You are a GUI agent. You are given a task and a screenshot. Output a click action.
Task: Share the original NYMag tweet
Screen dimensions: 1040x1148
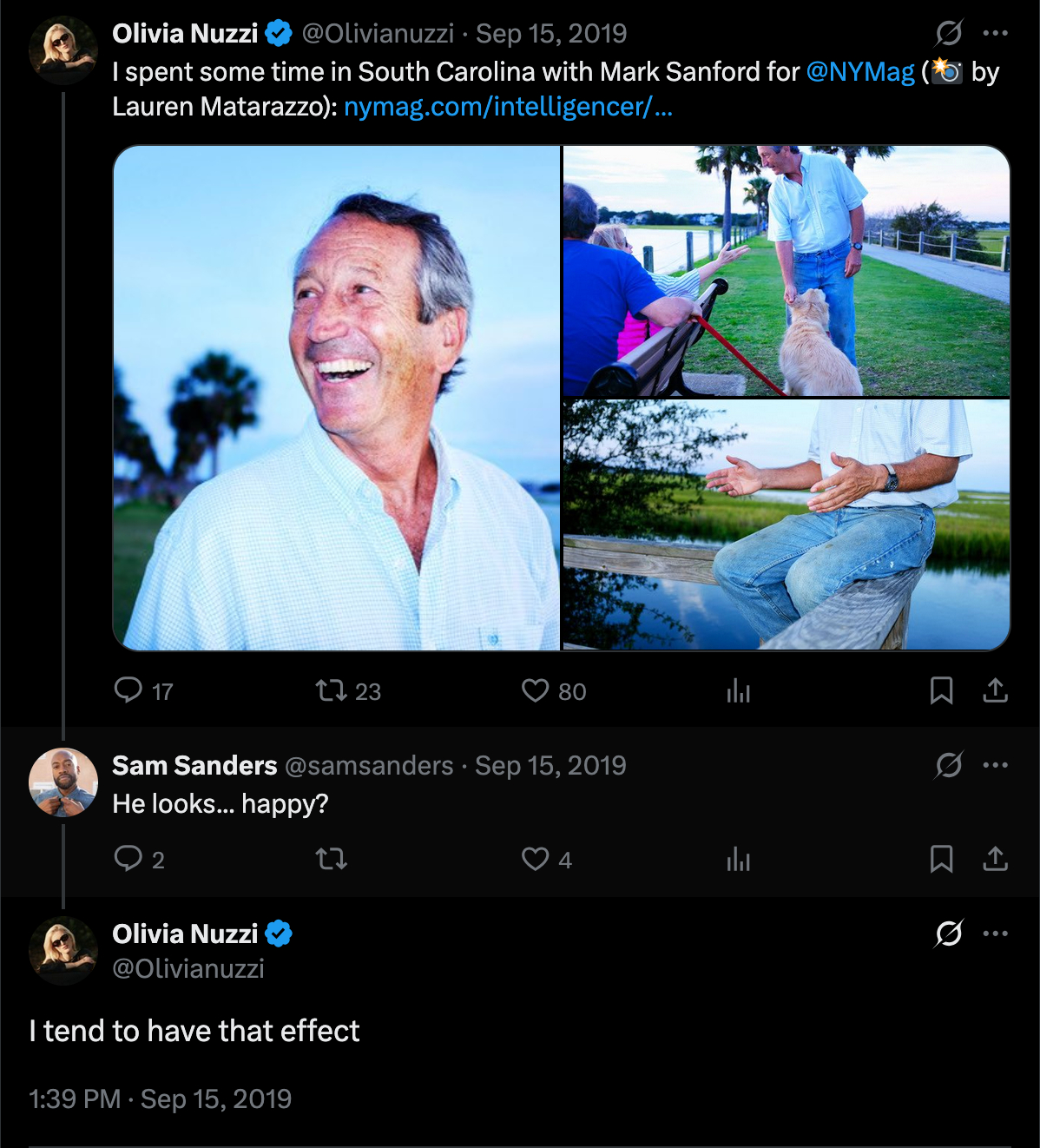click(x=995, y=690)
